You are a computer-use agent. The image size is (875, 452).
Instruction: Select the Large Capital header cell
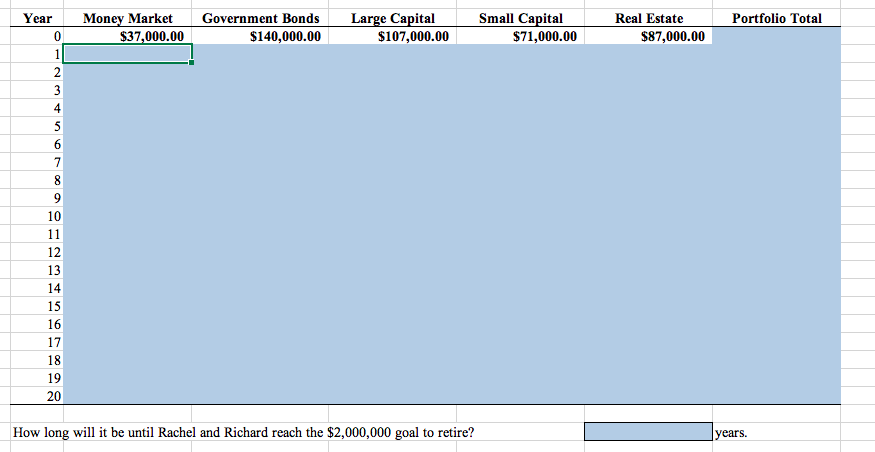click(392, 18)
